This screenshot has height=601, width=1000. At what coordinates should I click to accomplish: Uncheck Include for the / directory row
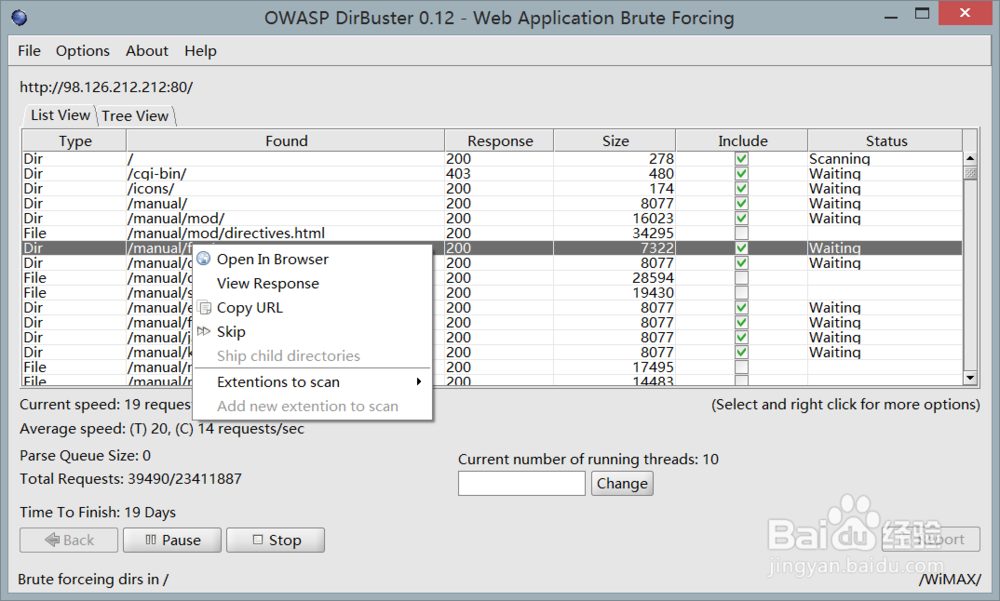click(x=741, y=159)
